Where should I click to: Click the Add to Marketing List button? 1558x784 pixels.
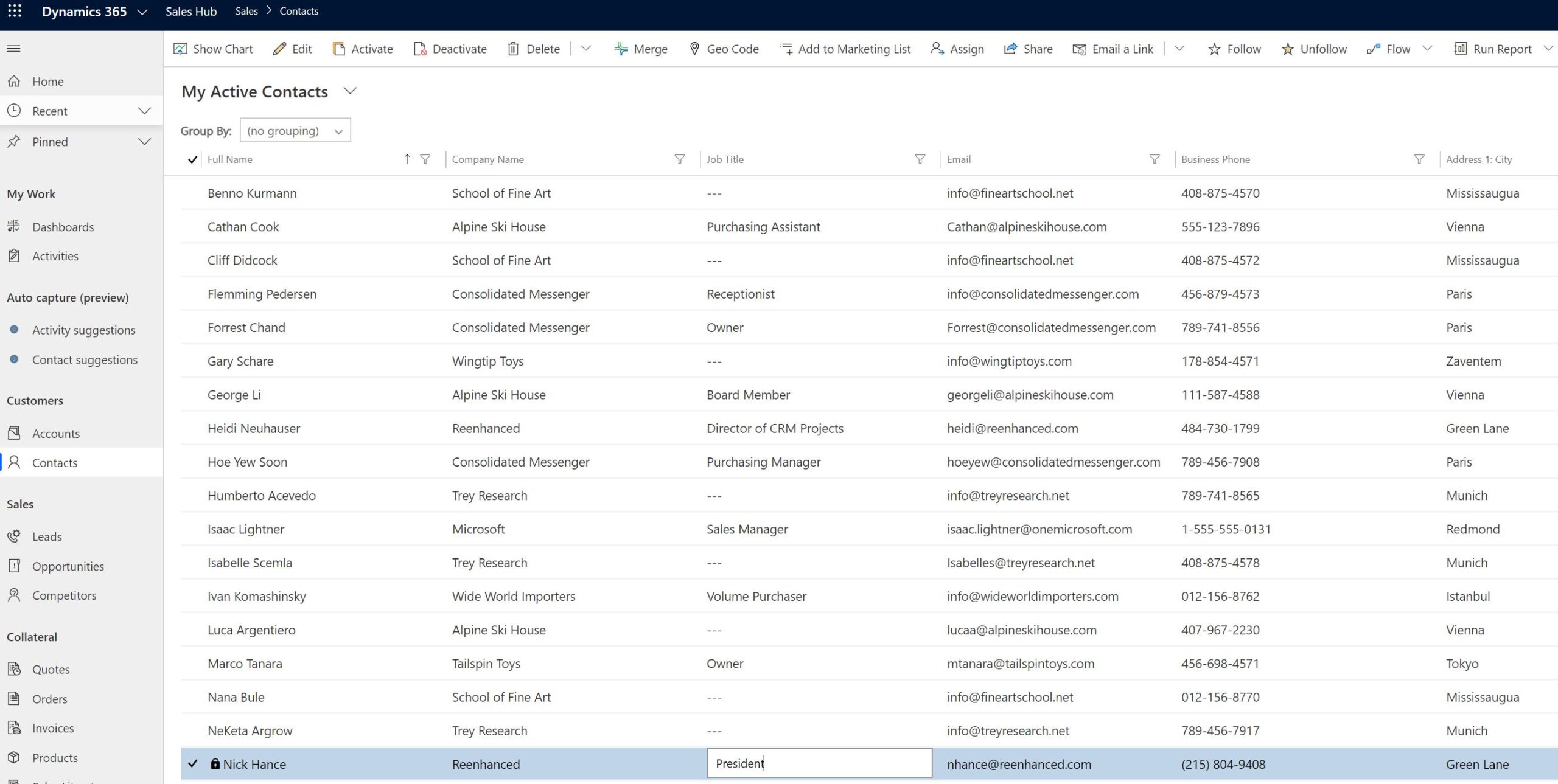845,49
